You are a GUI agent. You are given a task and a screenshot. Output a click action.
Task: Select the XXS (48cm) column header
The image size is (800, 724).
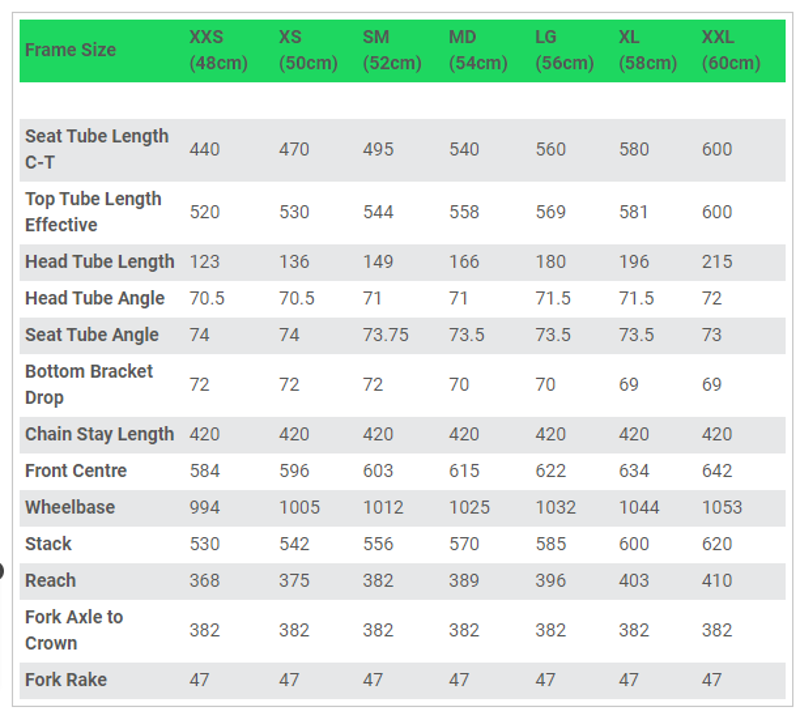point(220,50)
